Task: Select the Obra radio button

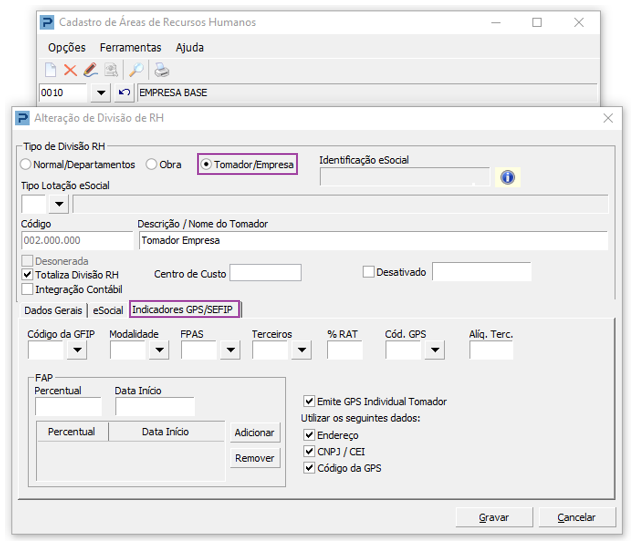Action: pyautogui.click(x=151, y=164)
